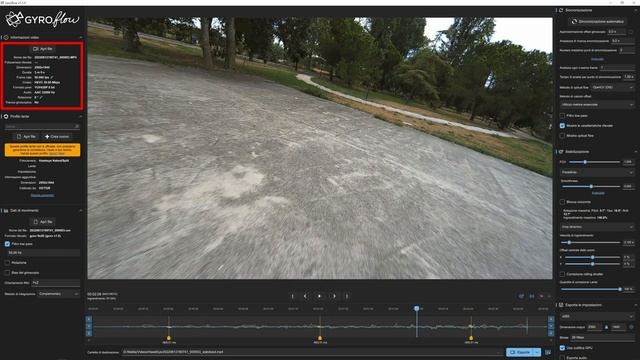Click the orange unofficial lens profile warning
Screen dimensions: 640x360
point(42,150)
